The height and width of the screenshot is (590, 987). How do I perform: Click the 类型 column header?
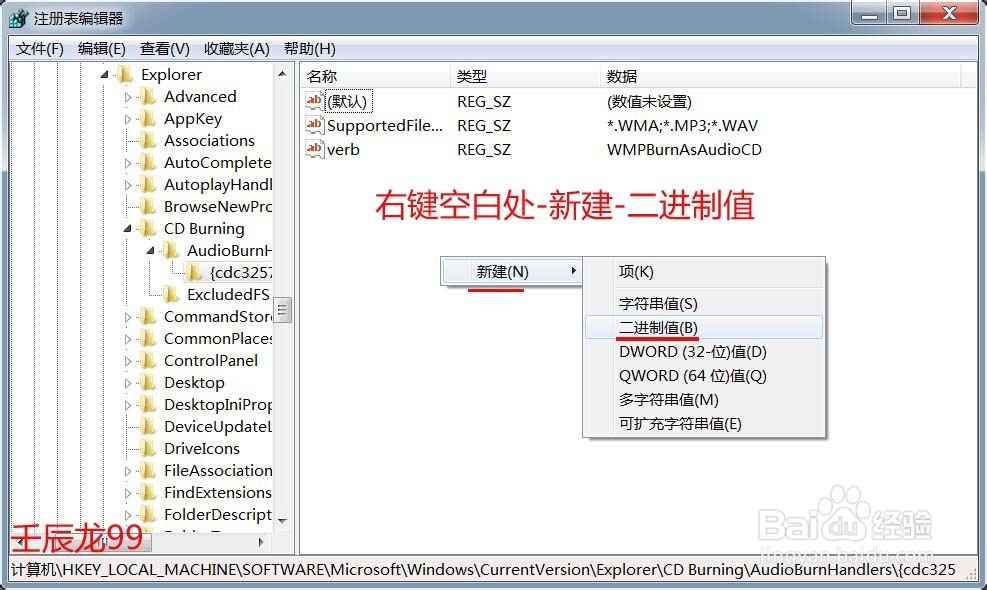point(525,76)
